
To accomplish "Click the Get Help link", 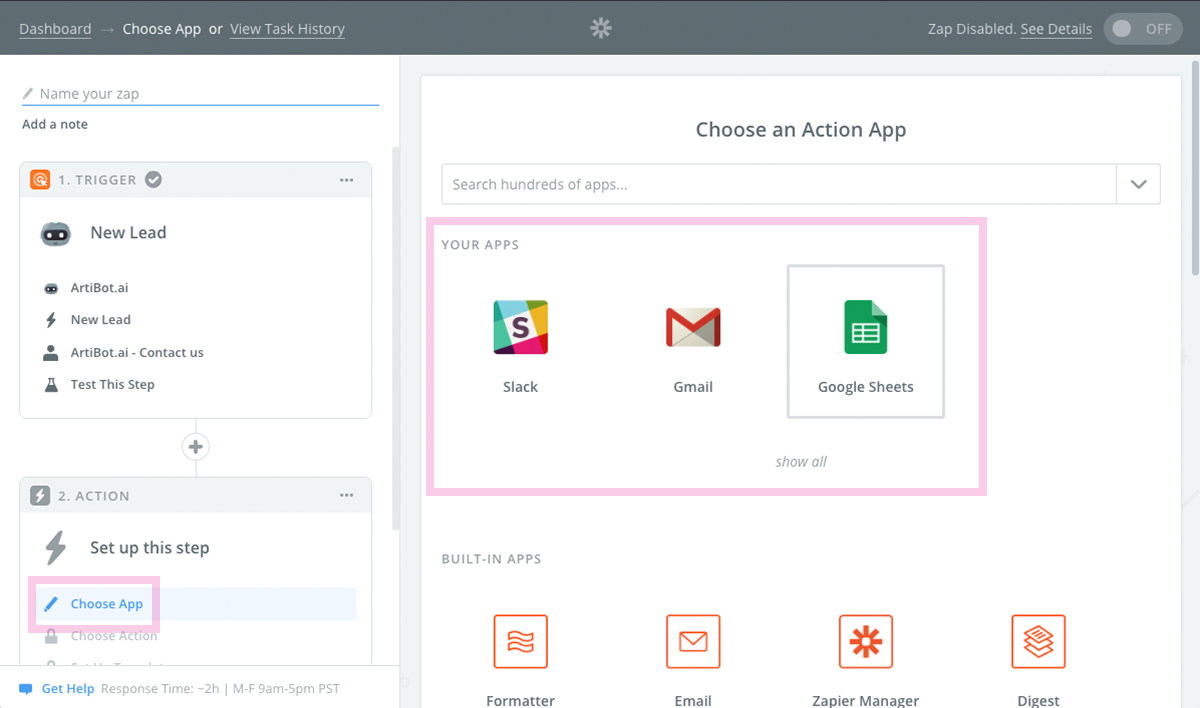I will (68, 689).
